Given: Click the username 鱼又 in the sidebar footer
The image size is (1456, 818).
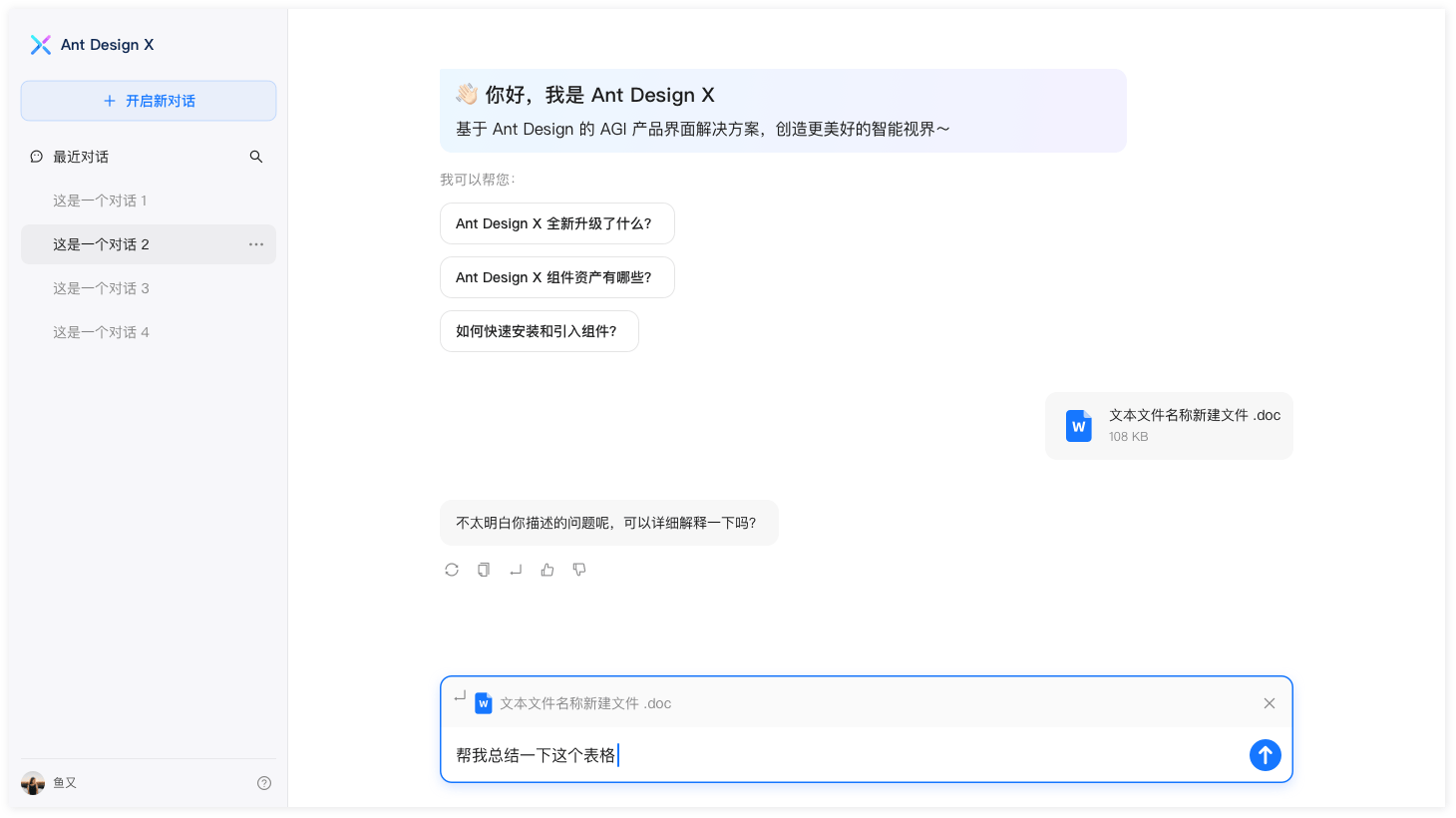Looking at the screenshot, I should coord(65,783).
